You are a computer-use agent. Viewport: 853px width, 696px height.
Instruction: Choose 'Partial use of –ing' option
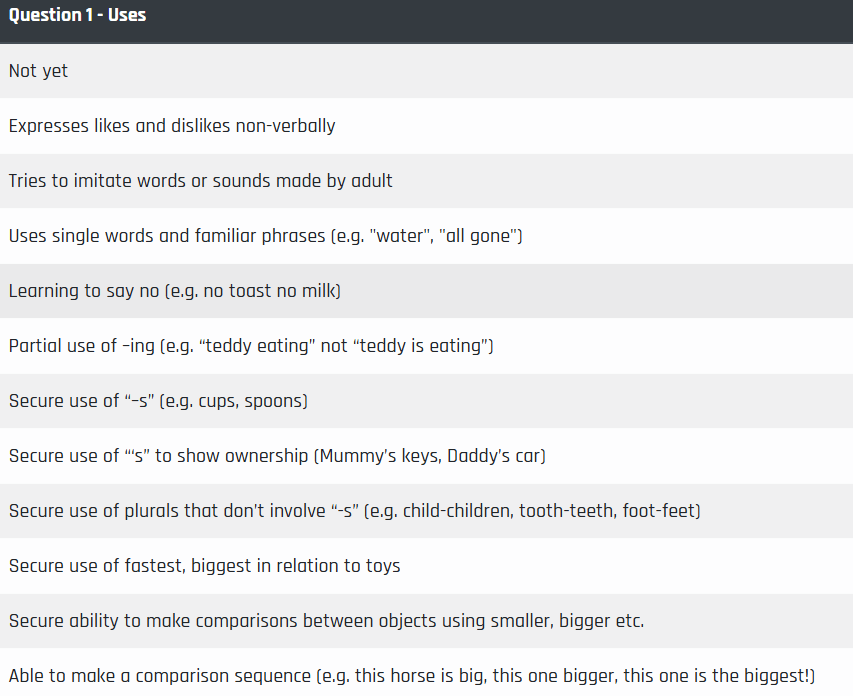426,346
